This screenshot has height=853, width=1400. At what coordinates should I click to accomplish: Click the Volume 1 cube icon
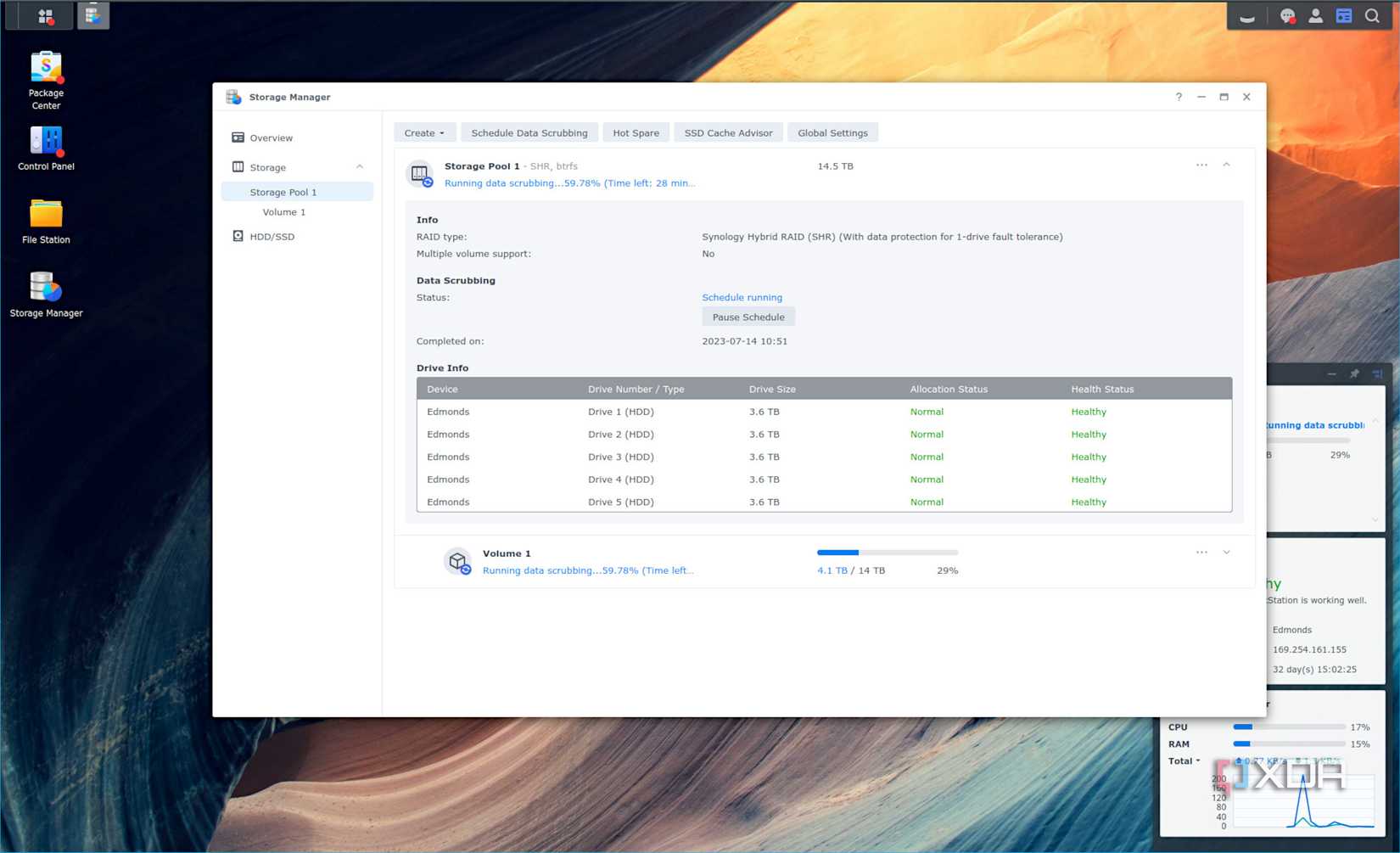(458, 561)
